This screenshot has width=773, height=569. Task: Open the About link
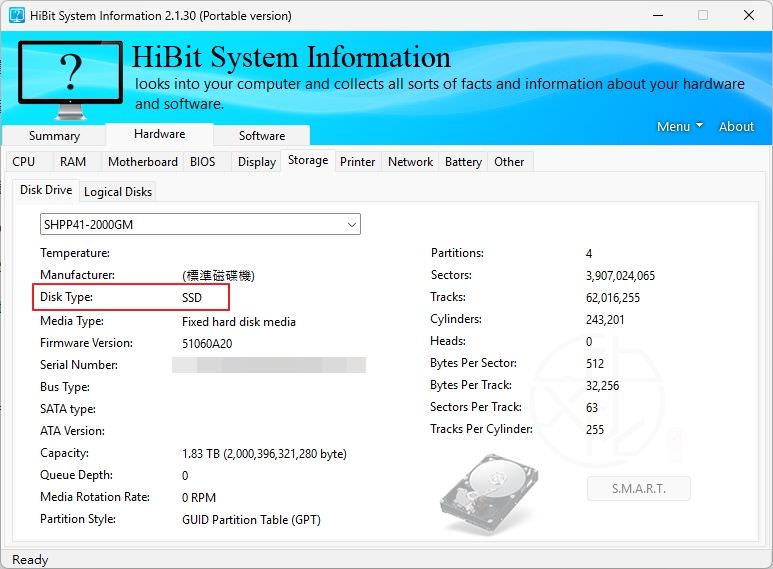(736, 126)
